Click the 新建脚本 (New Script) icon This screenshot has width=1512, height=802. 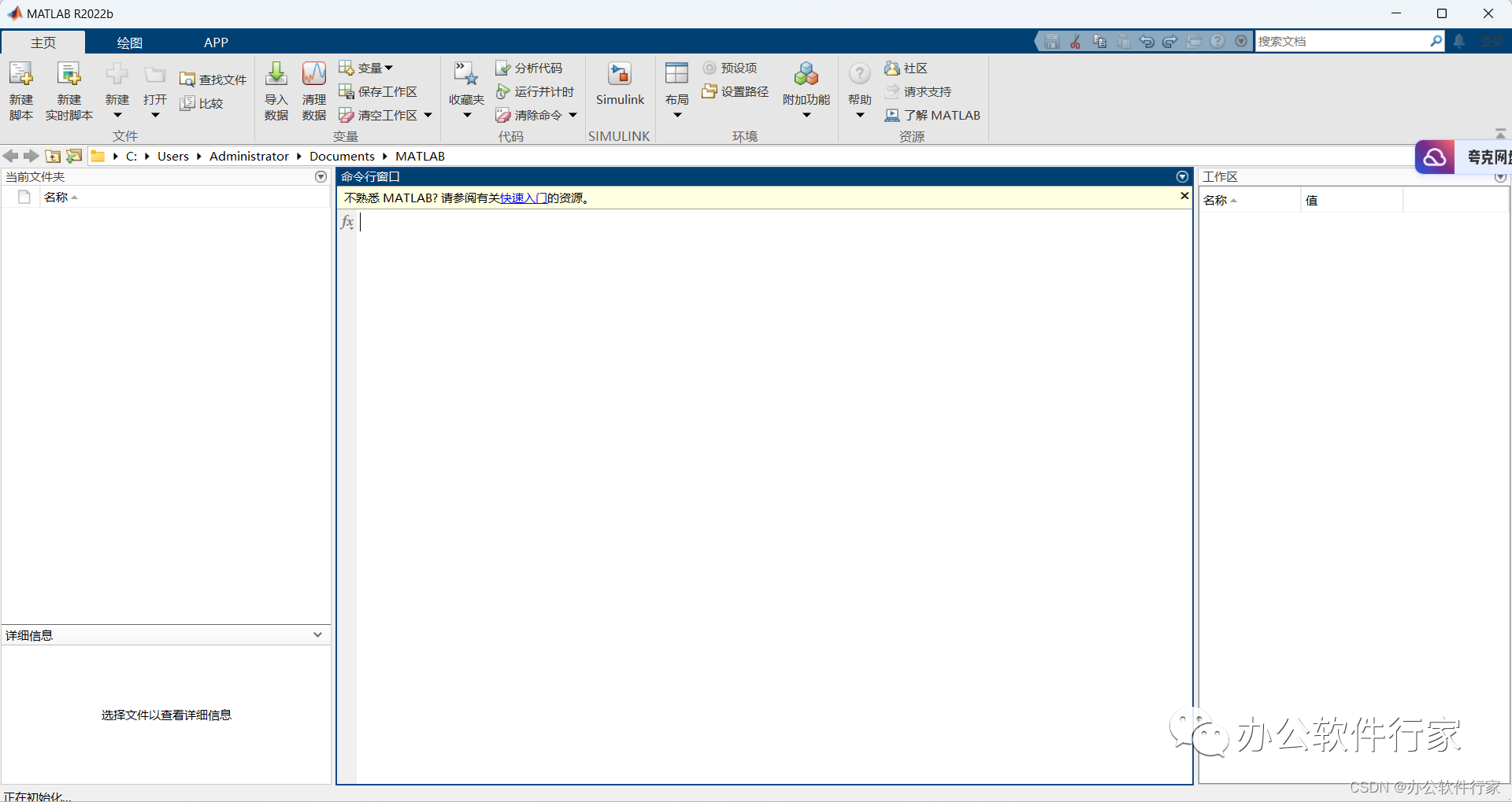click(21, 74)
